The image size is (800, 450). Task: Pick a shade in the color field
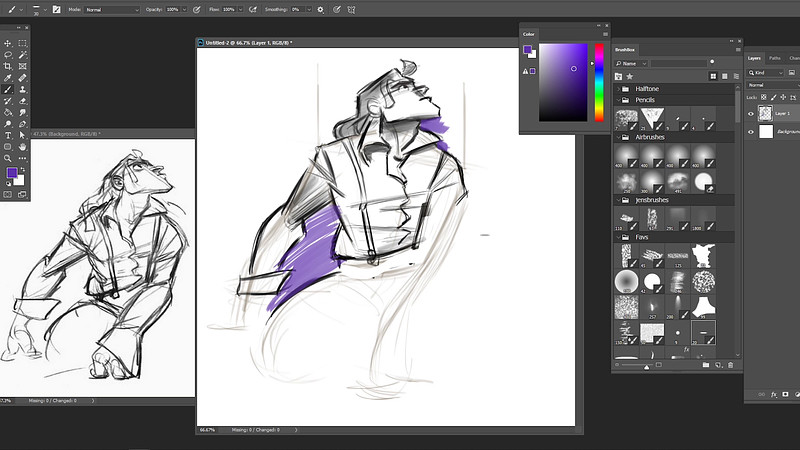[563, 83]
